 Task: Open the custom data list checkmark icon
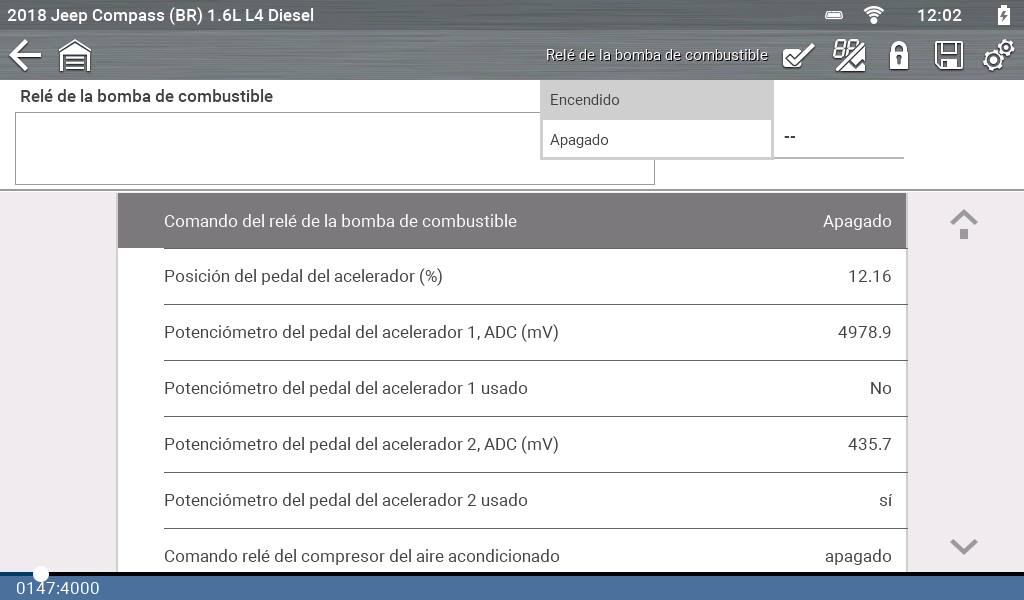pos(797,56)
